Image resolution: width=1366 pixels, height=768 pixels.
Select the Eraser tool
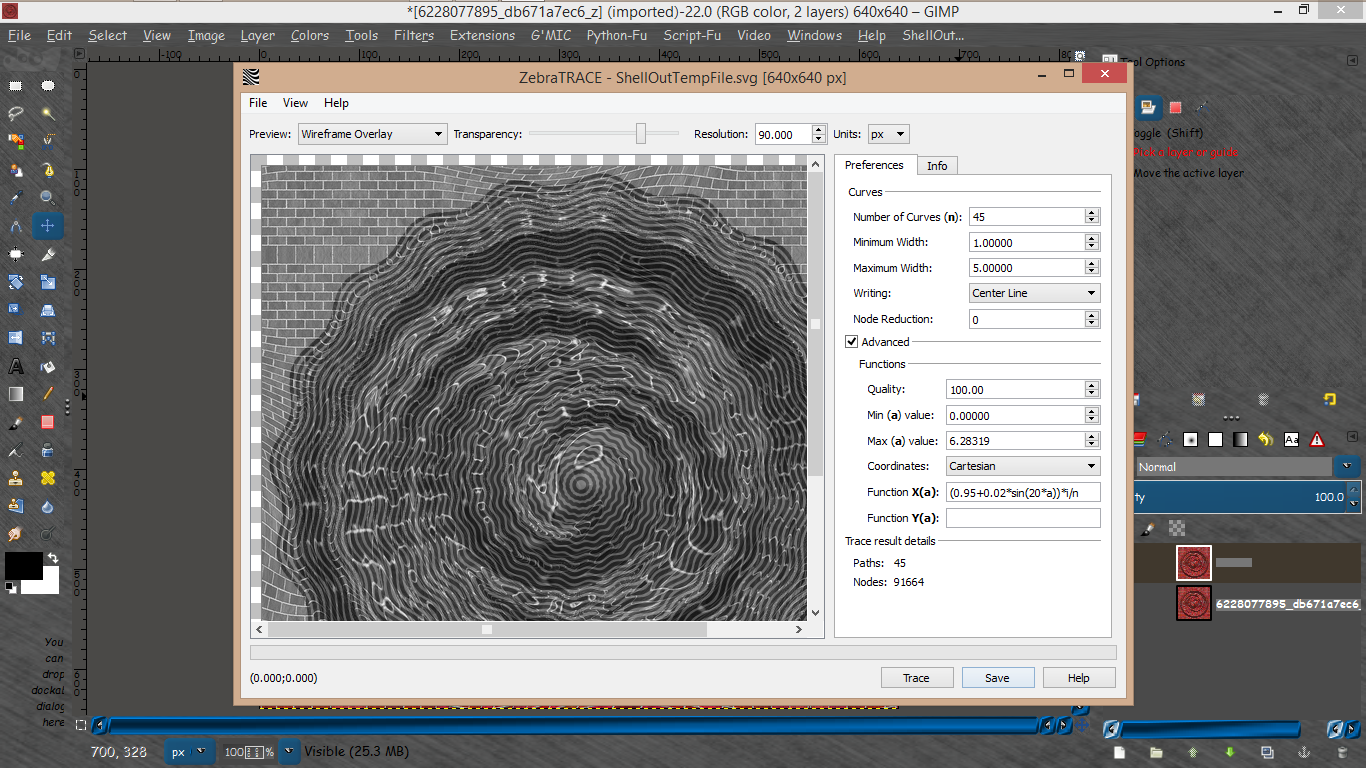(x=47, y=422)
